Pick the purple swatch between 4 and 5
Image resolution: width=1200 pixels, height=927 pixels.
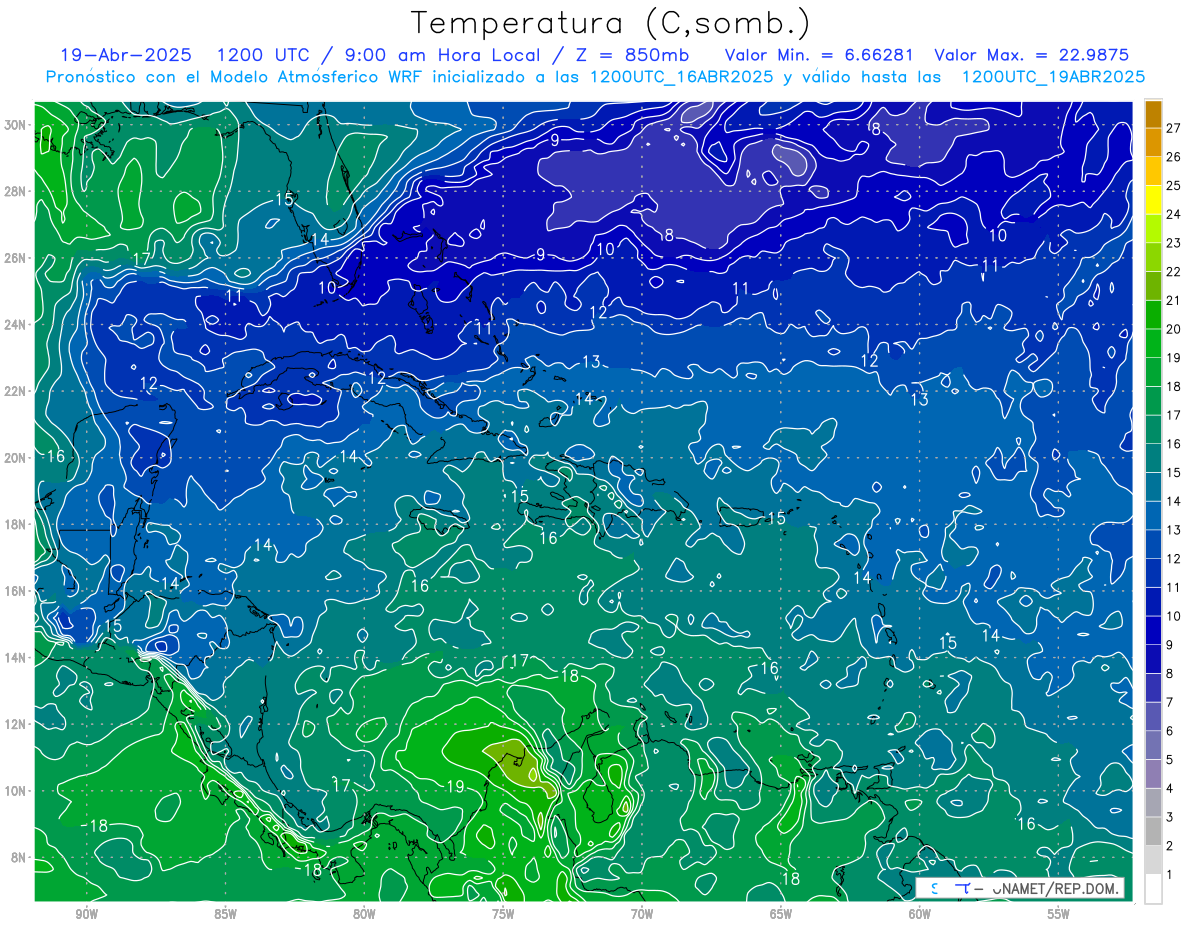point(1153,774)
